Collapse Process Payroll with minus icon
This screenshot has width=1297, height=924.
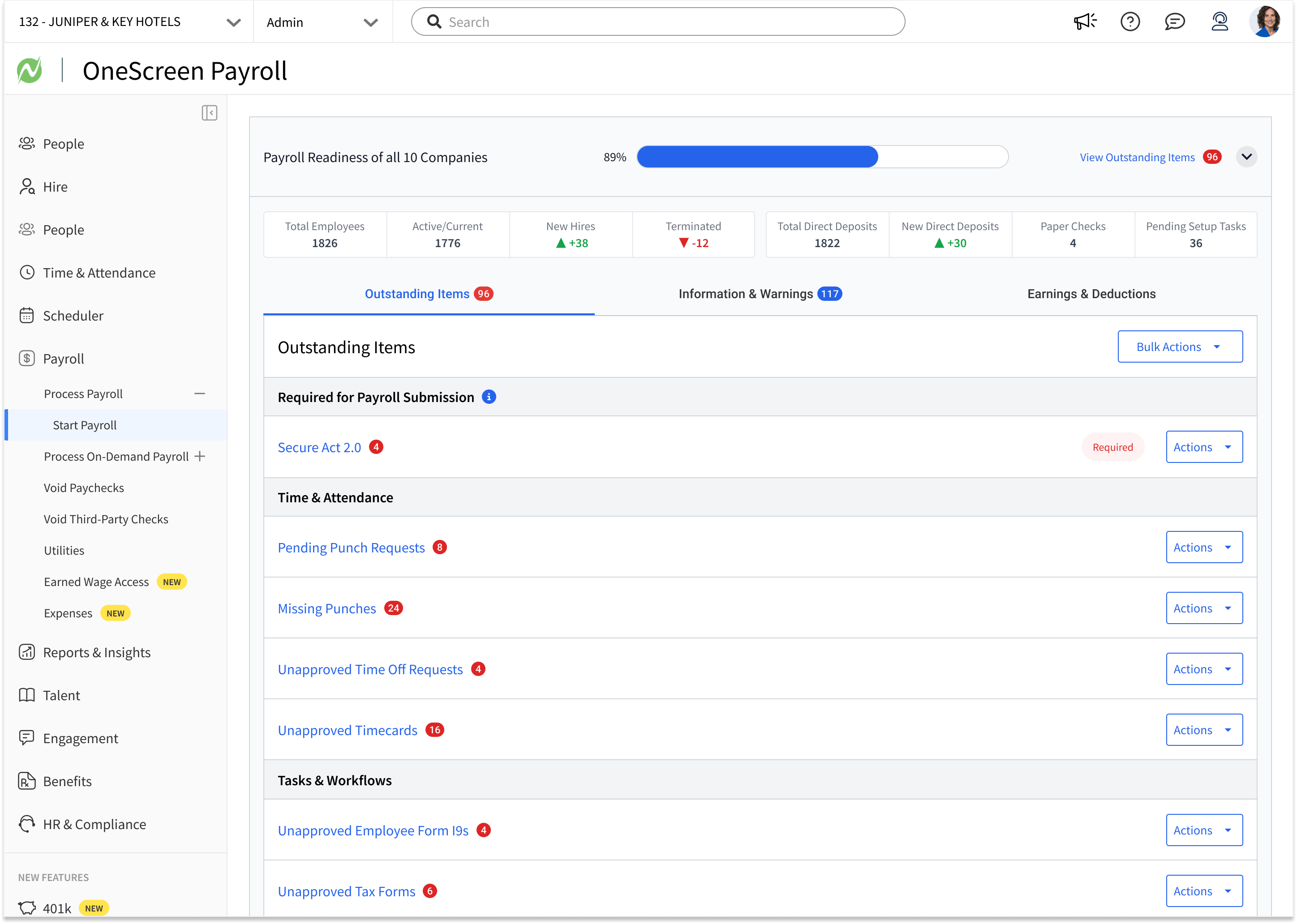200,394
